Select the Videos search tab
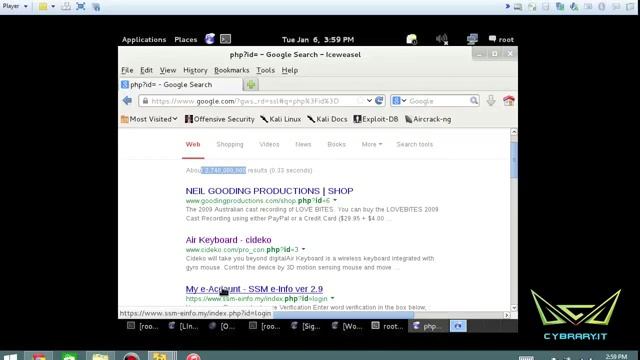640x360 pixels. tap(269, 144)
